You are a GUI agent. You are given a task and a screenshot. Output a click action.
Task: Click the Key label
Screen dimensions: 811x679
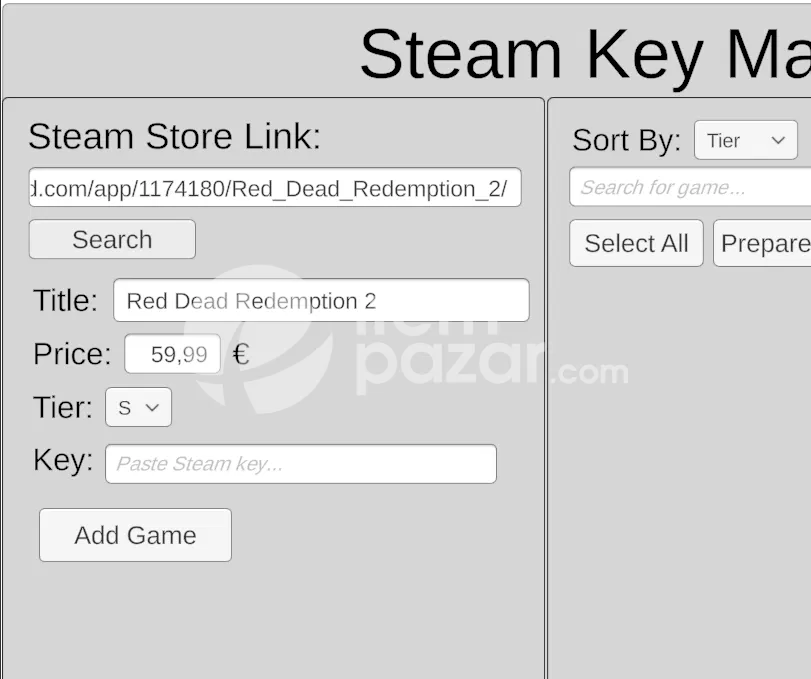[x=63, y=460]
